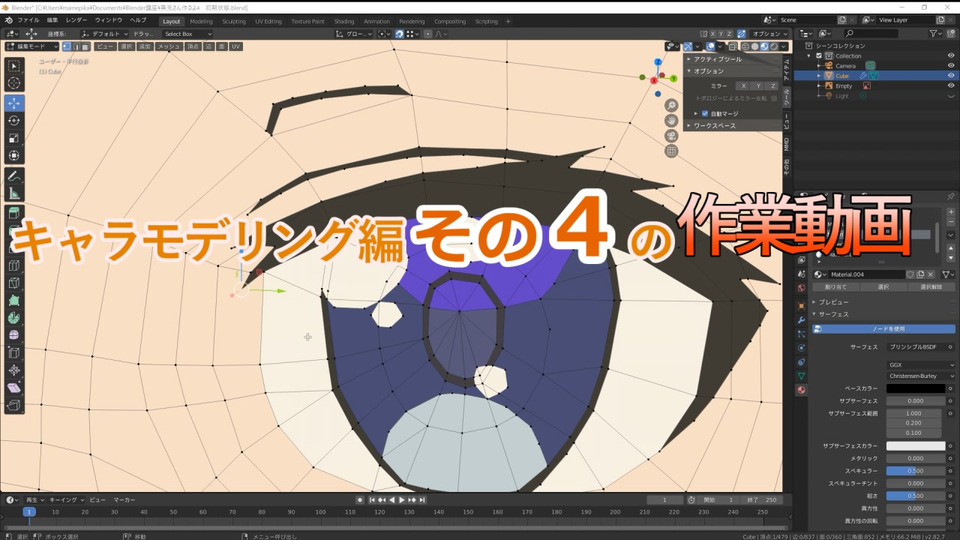Expand the アクティブツール panel
Viewport: 960px width, 540px height.
[x=732, y=59]
